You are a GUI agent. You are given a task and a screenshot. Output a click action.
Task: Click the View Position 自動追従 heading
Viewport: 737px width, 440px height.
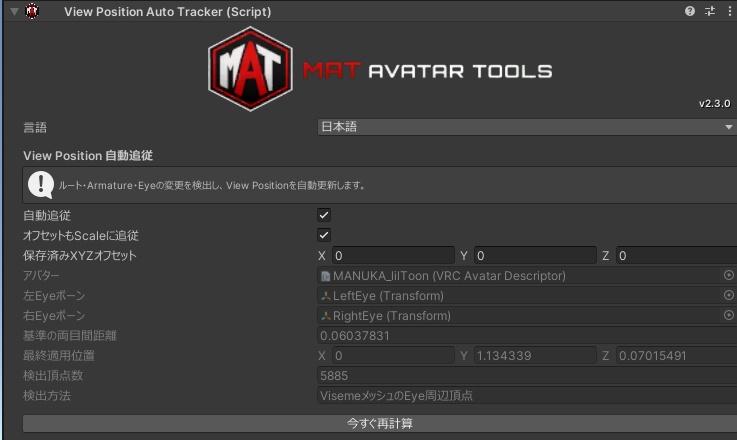tap(88, 156)
